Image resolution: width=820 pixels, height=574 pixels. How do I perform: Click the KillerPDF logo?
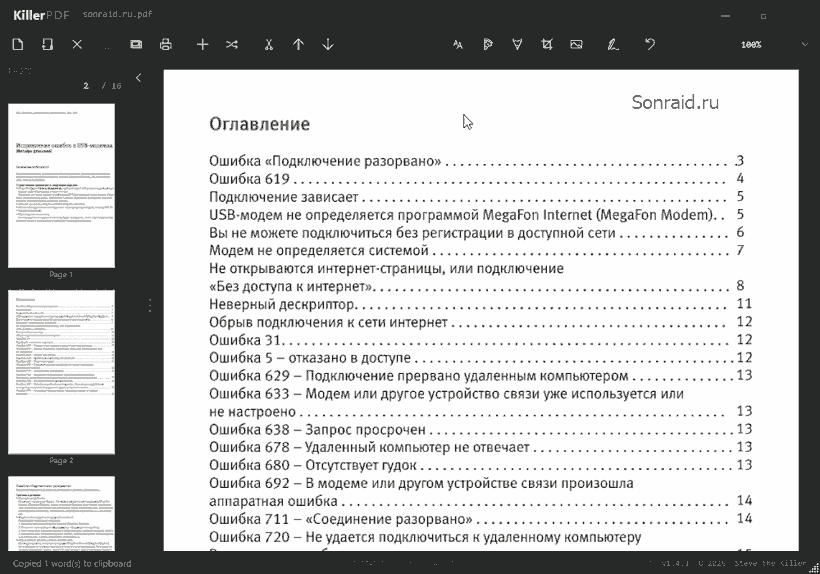(x=41, y=15)
